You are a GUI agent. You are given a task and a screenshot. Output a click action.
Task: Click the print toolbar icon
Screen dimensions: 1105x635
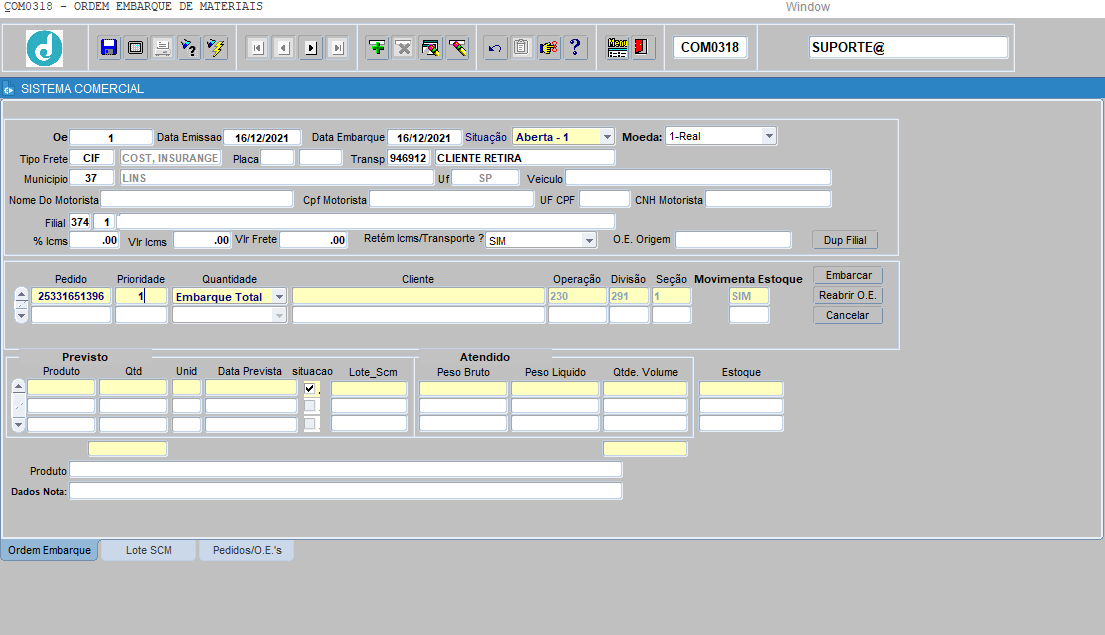[162, 48]
